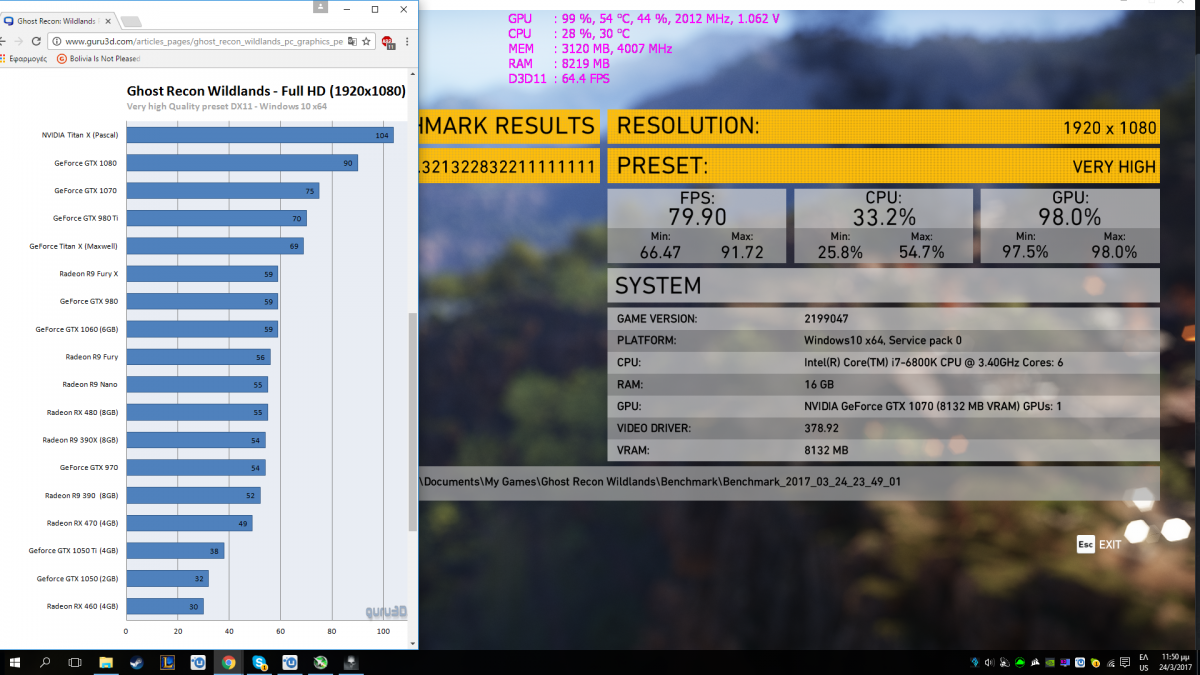
Task: Open Skype from the taskbar
Action: (259, 662)
